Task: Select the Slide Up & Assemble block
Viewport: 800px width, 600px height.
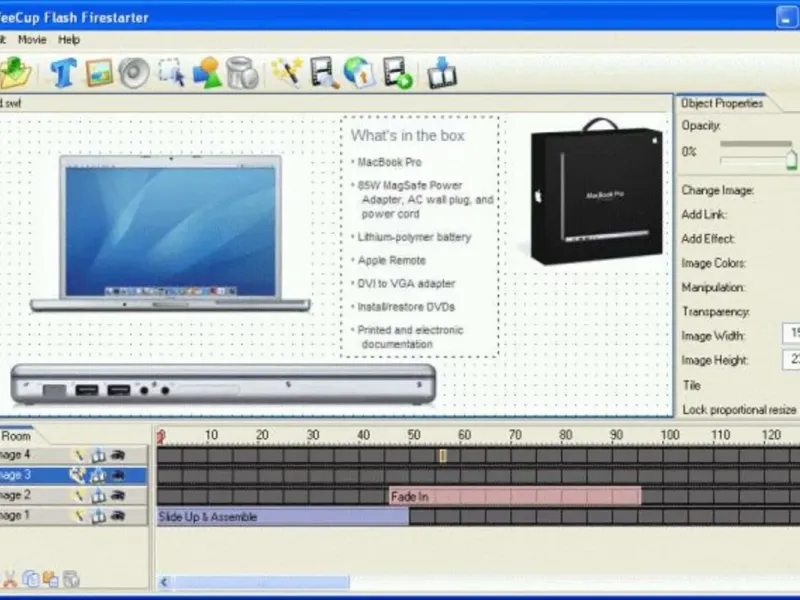Action: [283, 517]
